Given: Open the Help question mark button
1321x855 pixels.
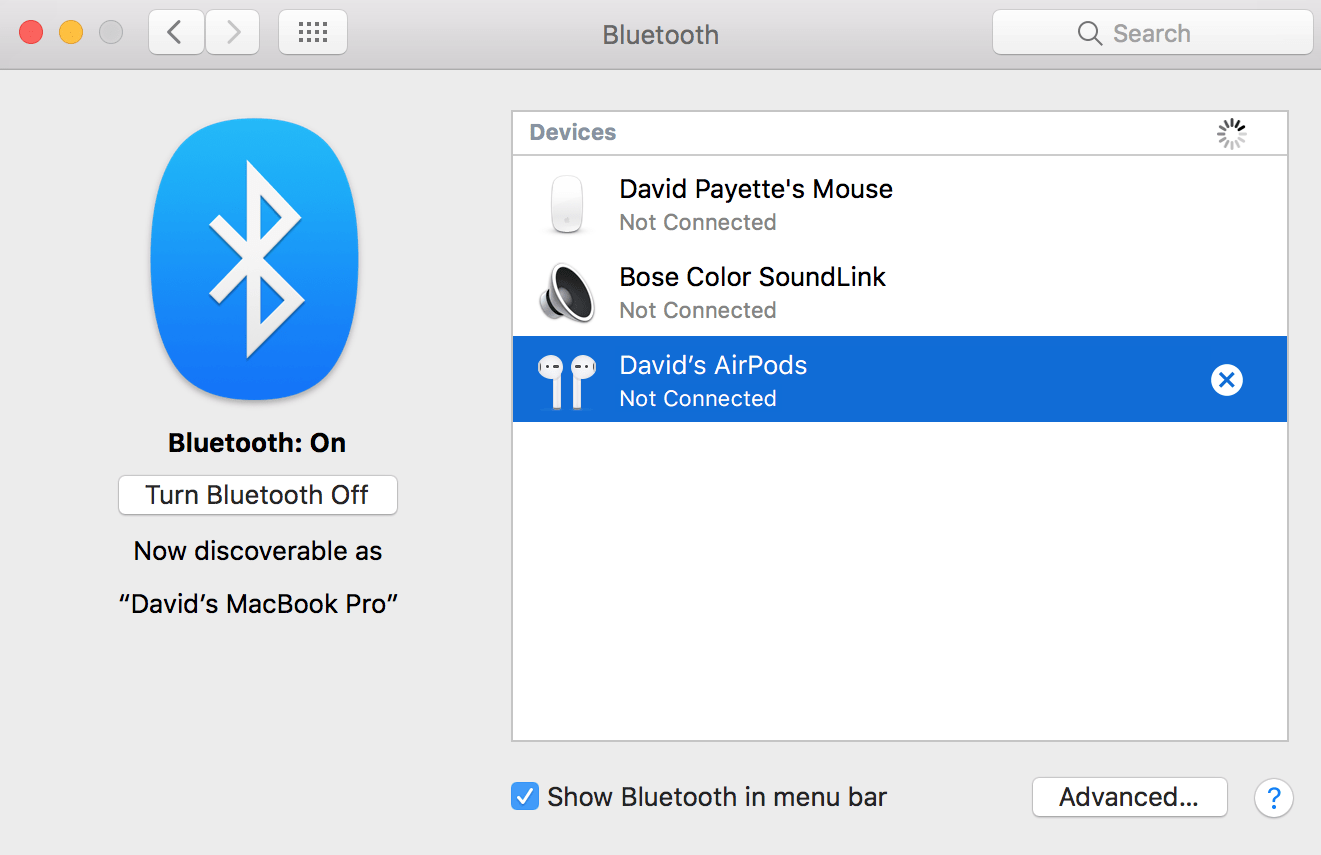Looking at the screenshot, I should [x=1274, y=798].
